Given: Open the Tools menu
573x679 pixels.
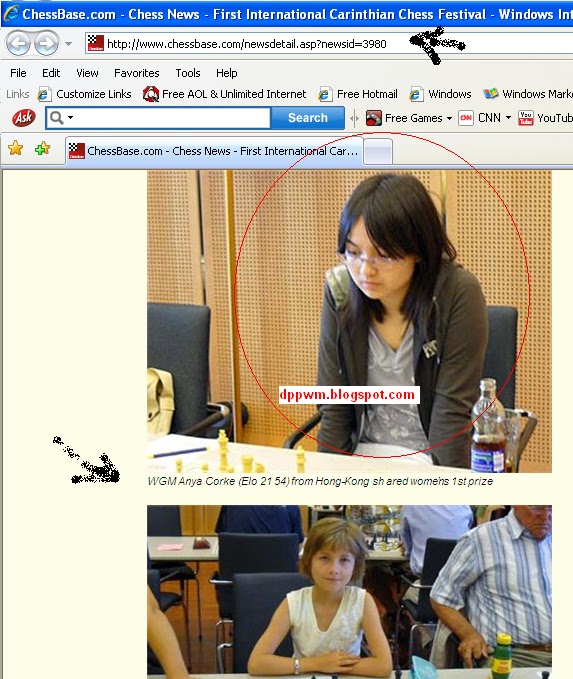Looking at the screenshot, I should 188,73.
